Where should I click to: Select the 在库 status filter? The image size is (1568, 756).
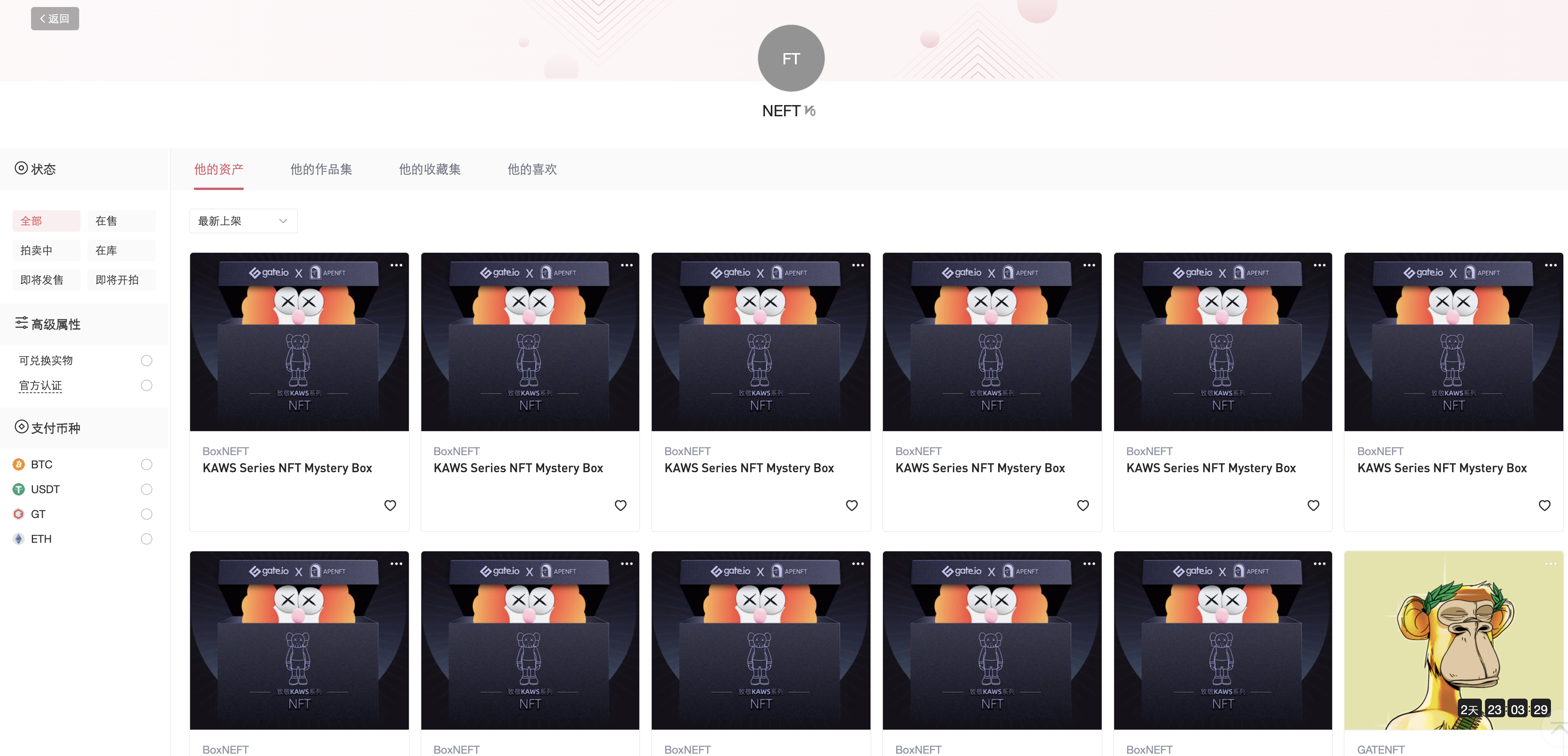point(121,250)
